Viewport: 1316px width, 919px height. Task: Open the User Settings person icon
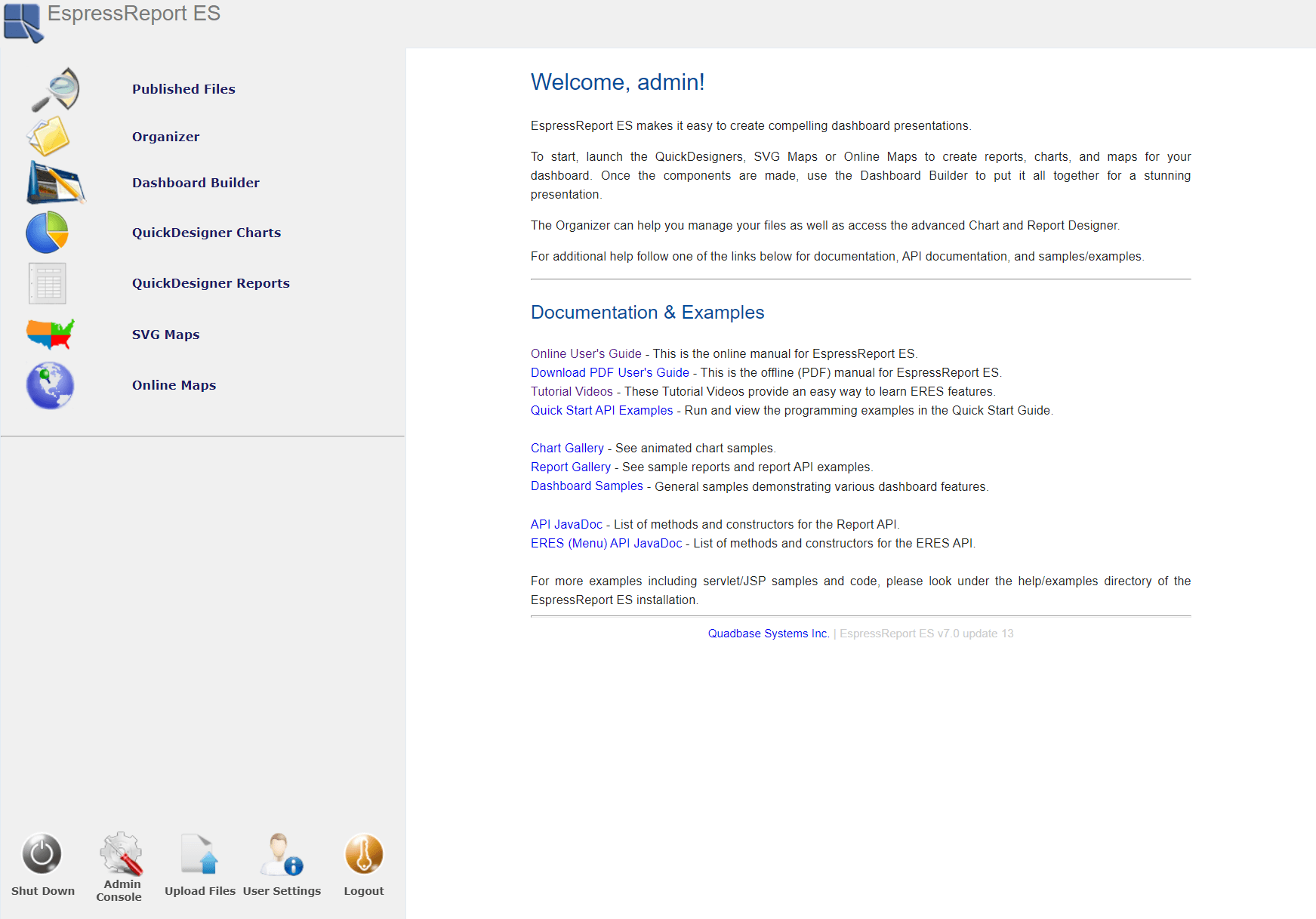(x=282, y=854)
